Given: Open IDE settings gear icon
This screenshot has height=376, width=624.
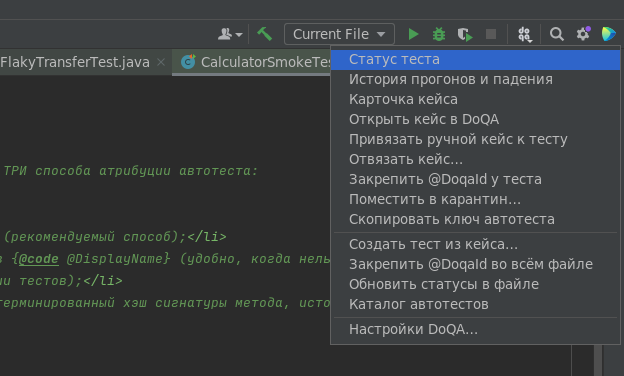Looking at the screenshot, I should [583, 34].
